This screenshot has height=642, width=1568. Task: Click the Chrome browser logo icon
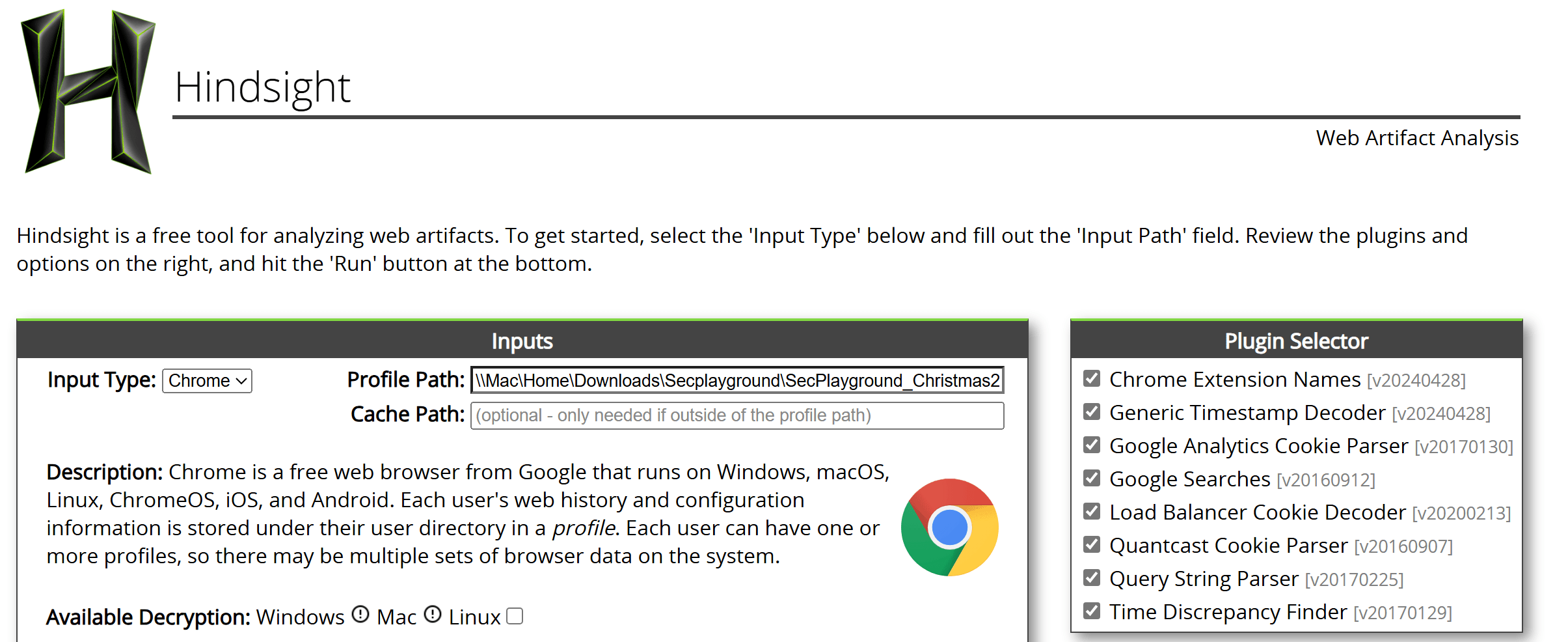tap(949, 527)
